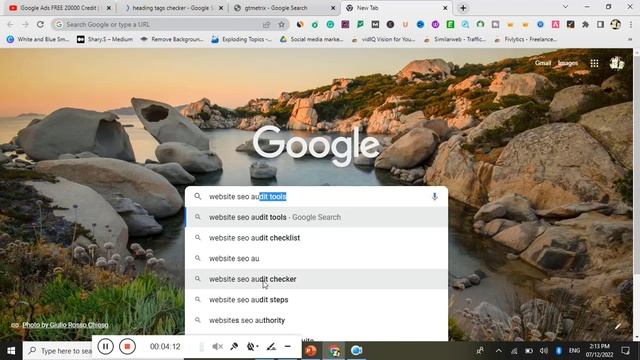Viewport: 640px width, 360px height.
Task: Go forward with the forward arrow
Action: point(25,24)
